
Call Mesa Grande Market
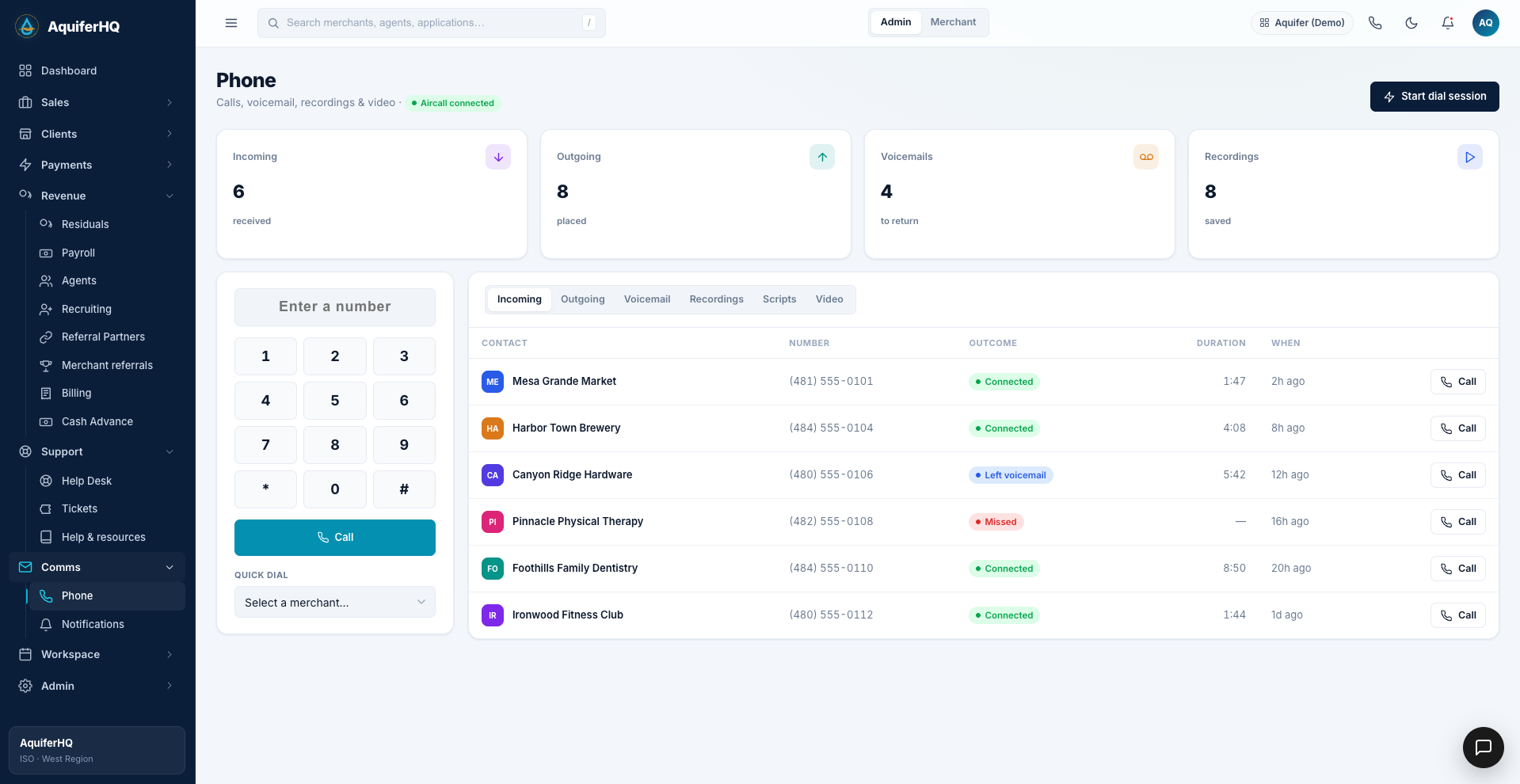click(x=1457, y=382)
